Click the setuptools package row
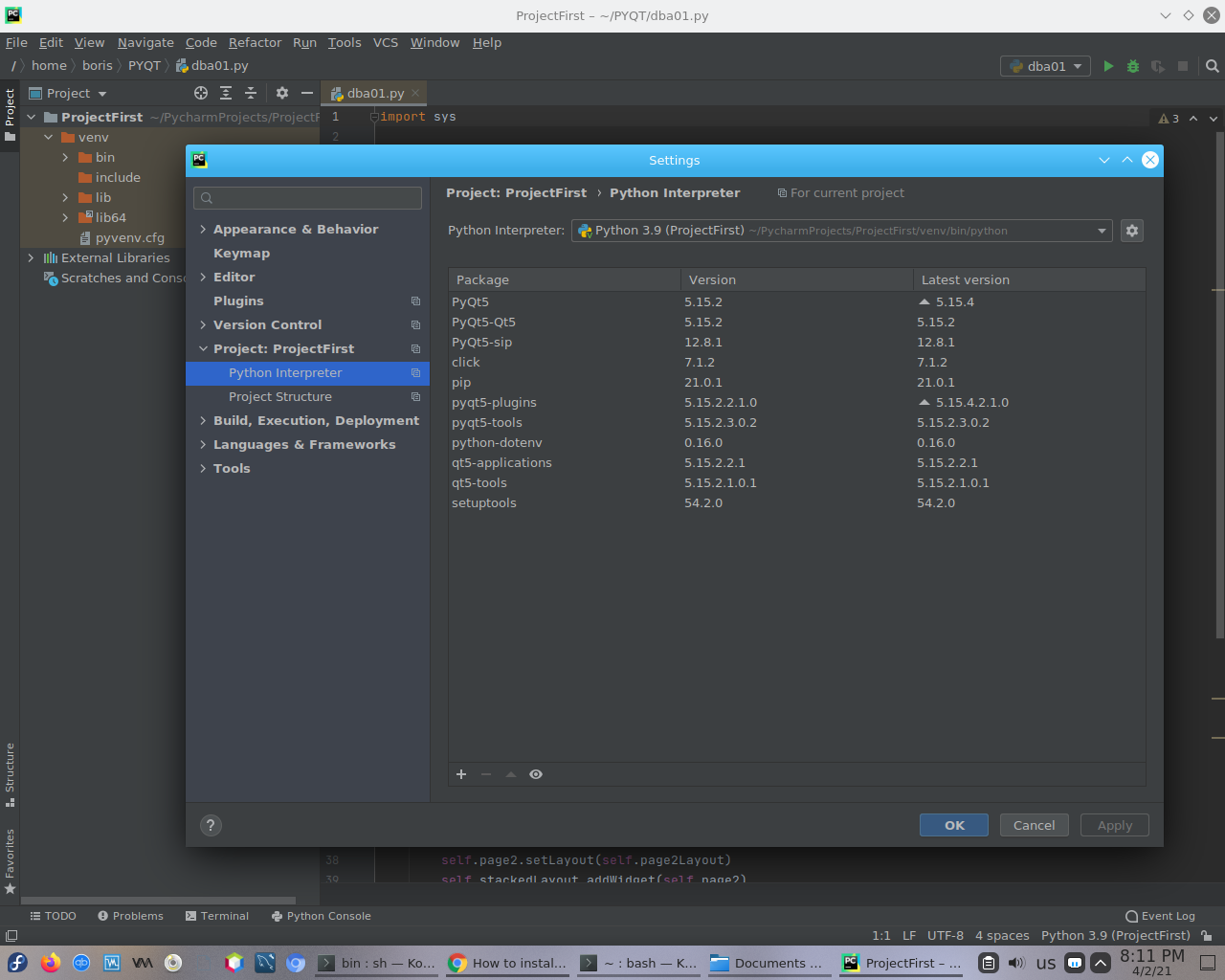The image size is (1225, 980). (x=796, y=503)
